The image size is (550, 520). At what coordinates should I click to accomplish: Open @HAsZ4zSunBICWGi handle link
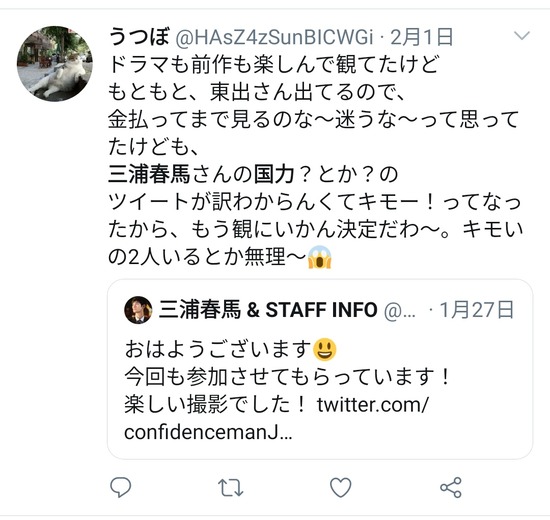tap(274, 37)
